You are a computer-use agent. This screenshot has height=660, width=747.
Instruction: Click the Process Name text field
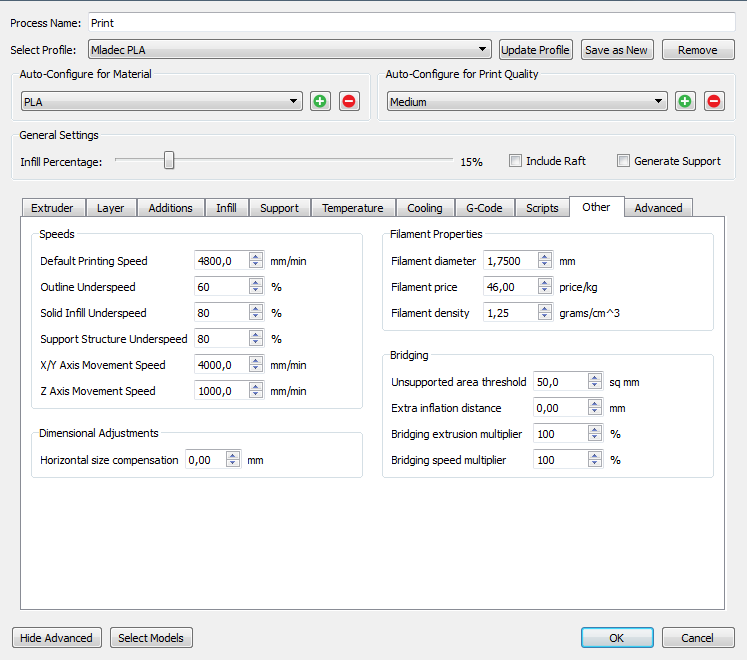coord(410,22)
